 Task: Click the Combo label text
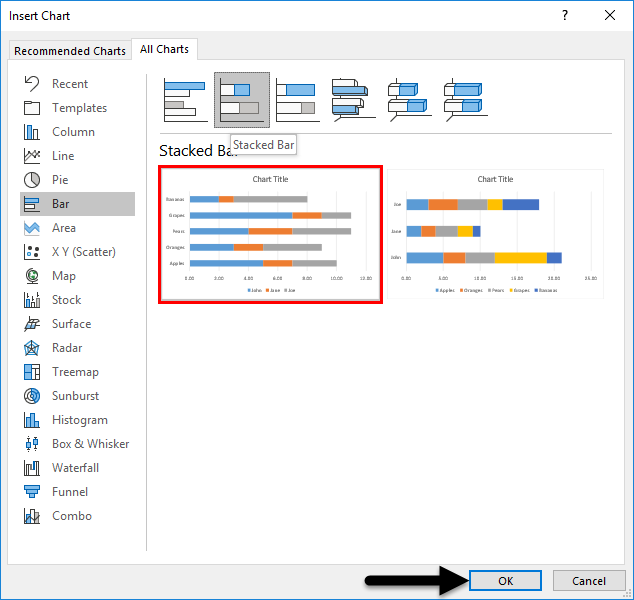(x=72, y=516)
